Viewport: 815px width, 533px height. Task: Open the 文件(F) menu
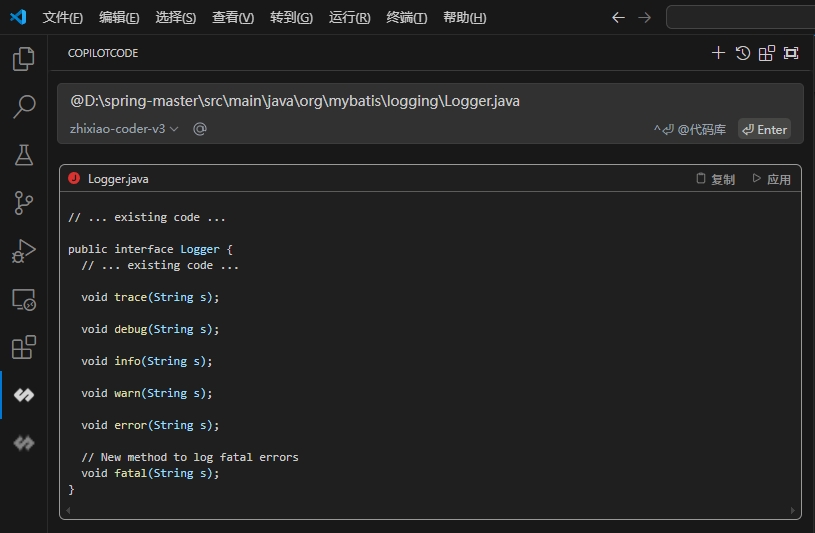pos(63,18)
